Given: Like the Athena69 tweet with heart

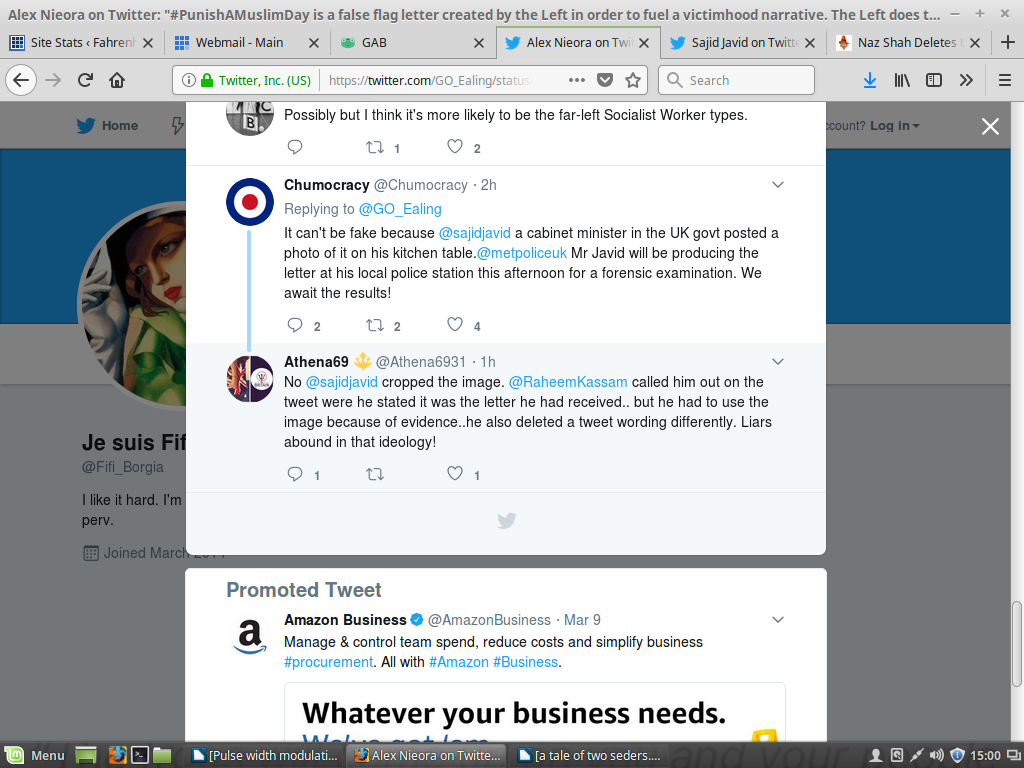Looking at the screenshot, I should [x=454, y=474].
